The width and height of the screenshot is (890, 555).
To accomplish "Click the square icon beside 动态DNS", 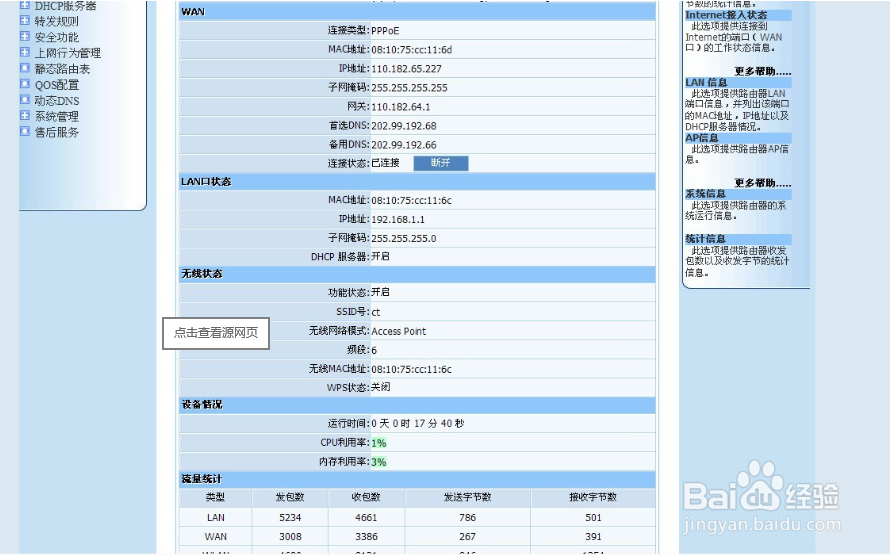I will click(x=24, y=100).
